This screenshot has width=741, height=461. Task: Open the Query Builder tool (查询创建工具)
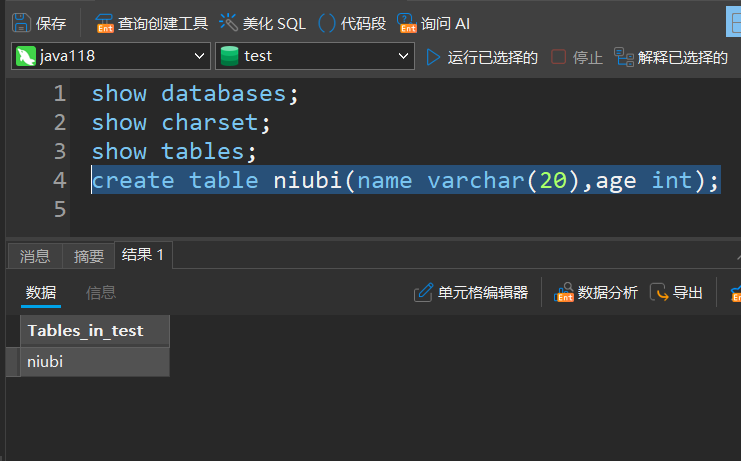(151, 23)
